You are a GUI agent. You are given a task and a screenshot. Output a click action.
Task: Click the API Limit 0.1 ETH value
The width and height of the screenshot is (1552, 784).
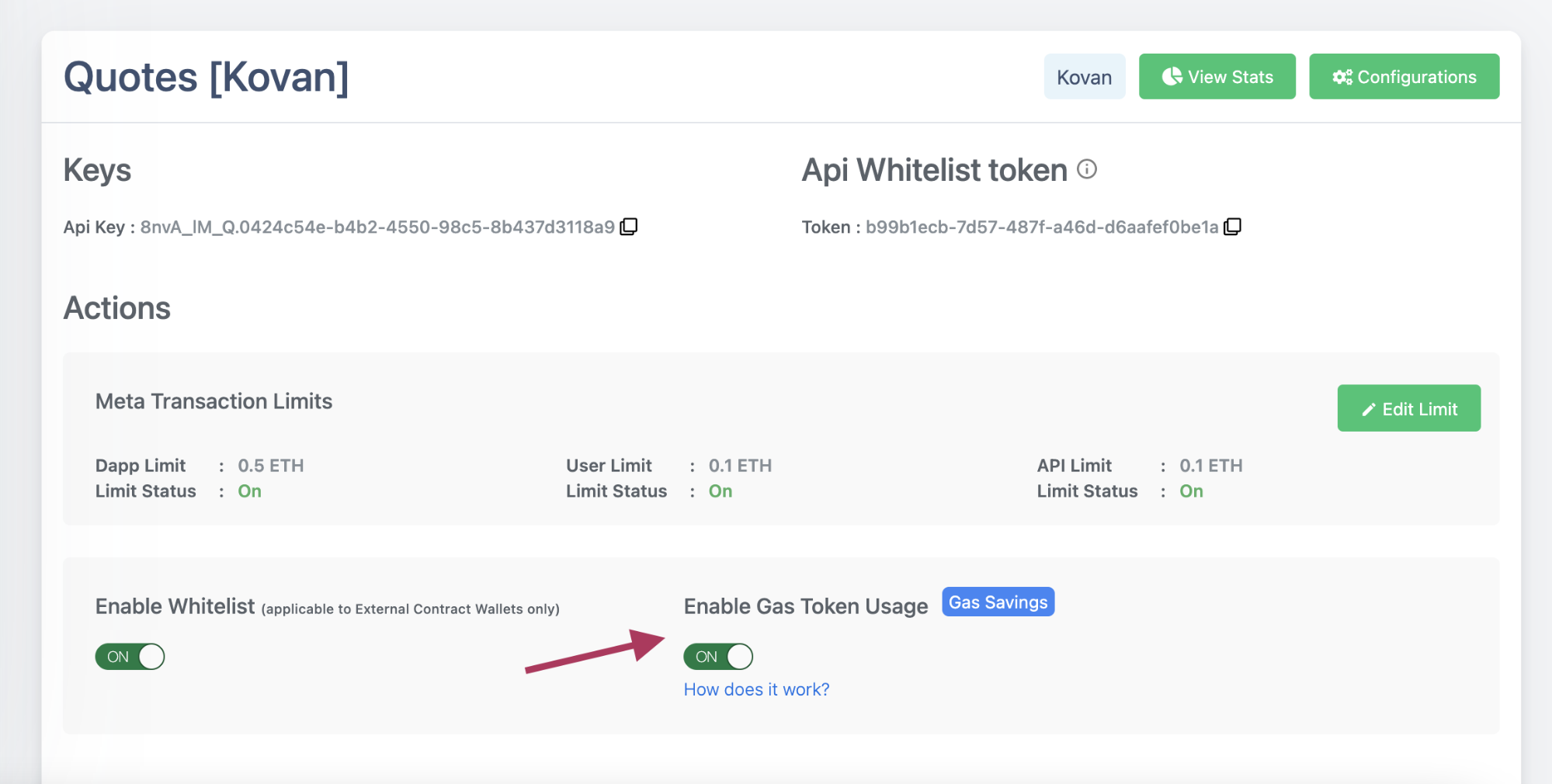[x=1210, y=466]
